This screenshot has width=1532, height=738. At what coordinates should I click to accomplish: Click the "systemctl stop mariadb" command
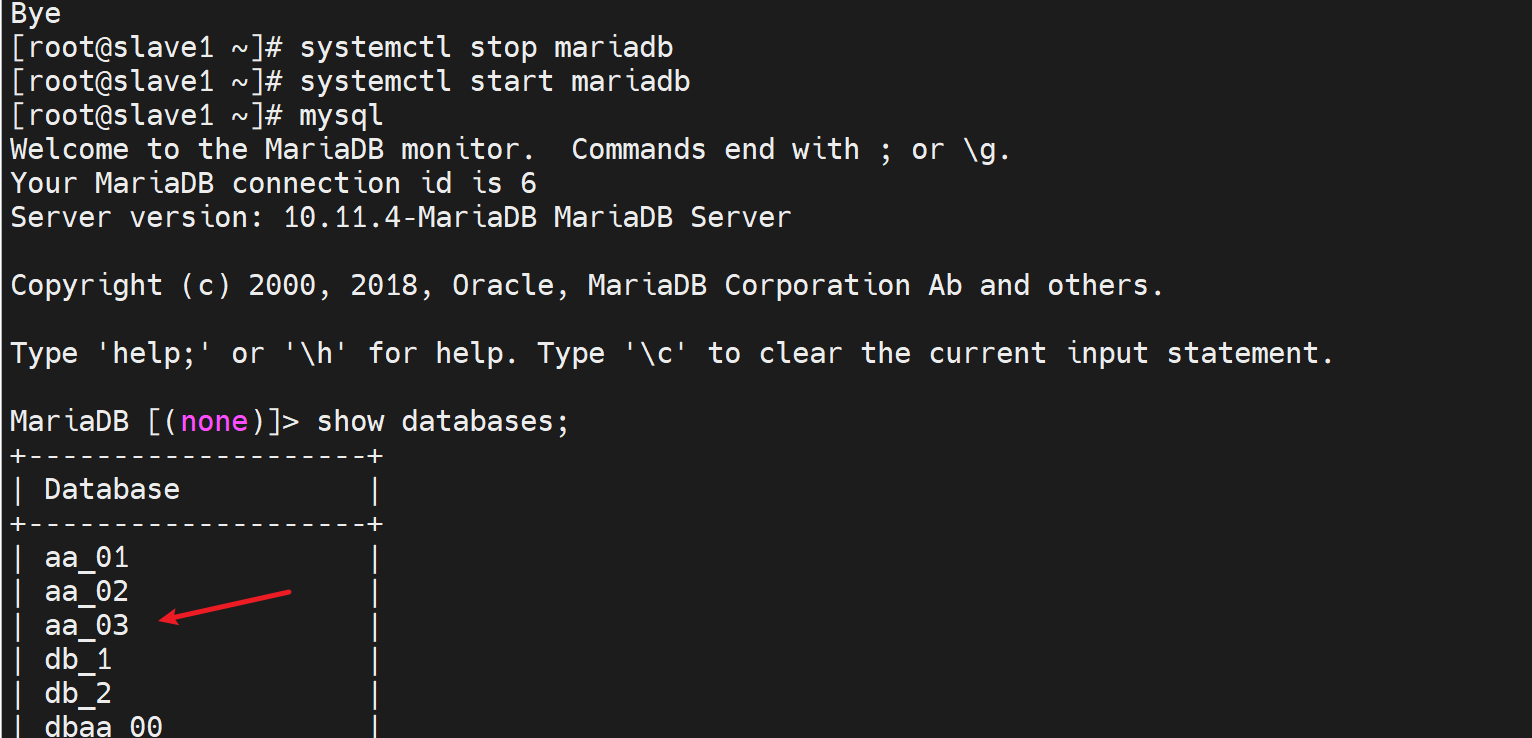click(x=486, y=48)
